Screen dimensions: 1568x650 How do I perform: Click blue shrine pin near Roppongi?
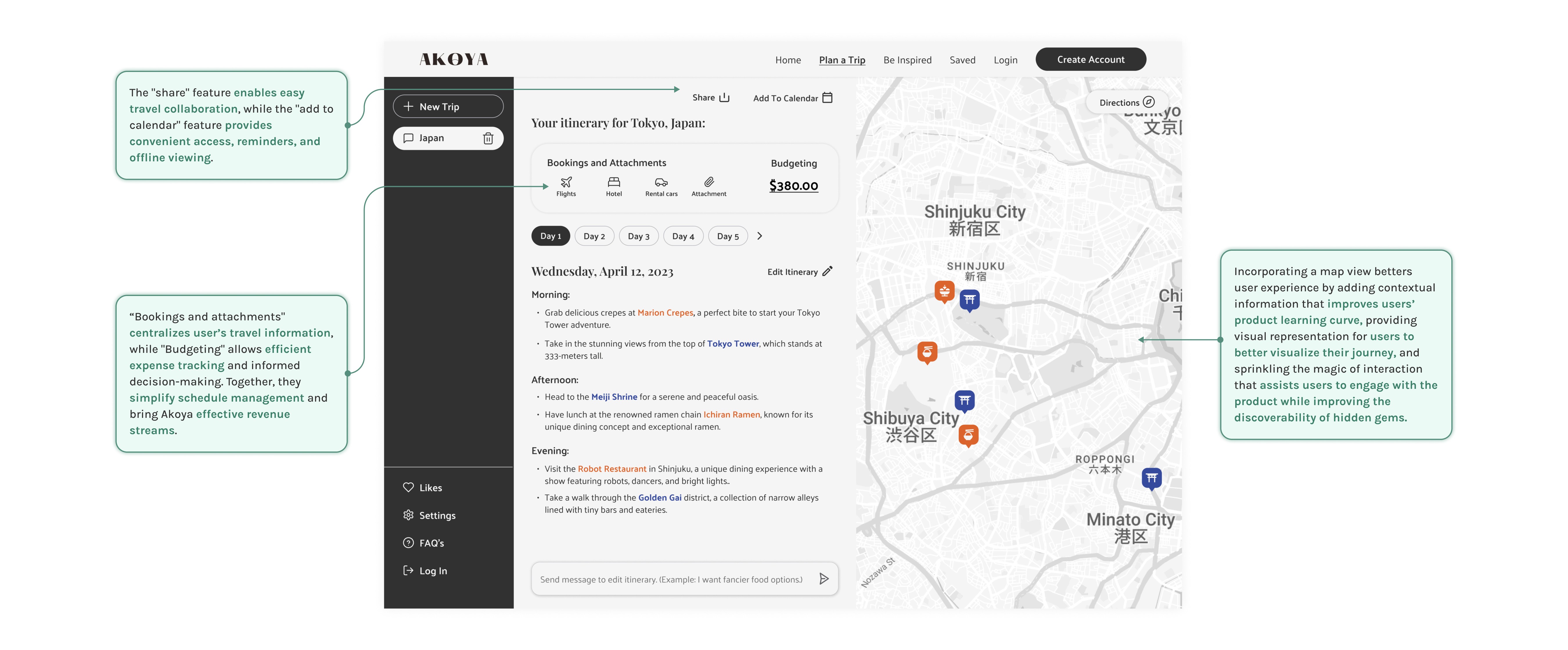1151,479
